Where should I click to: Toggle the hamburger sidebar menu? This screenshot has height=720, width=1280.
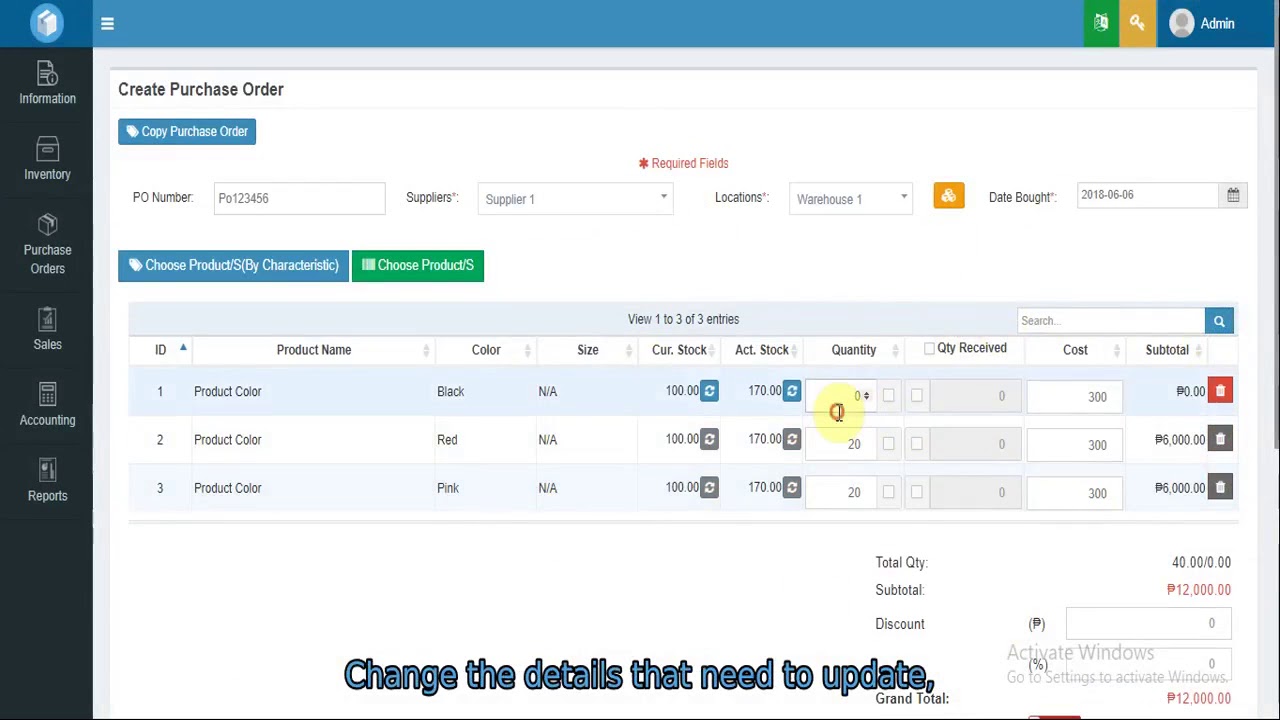click(107, 23)
